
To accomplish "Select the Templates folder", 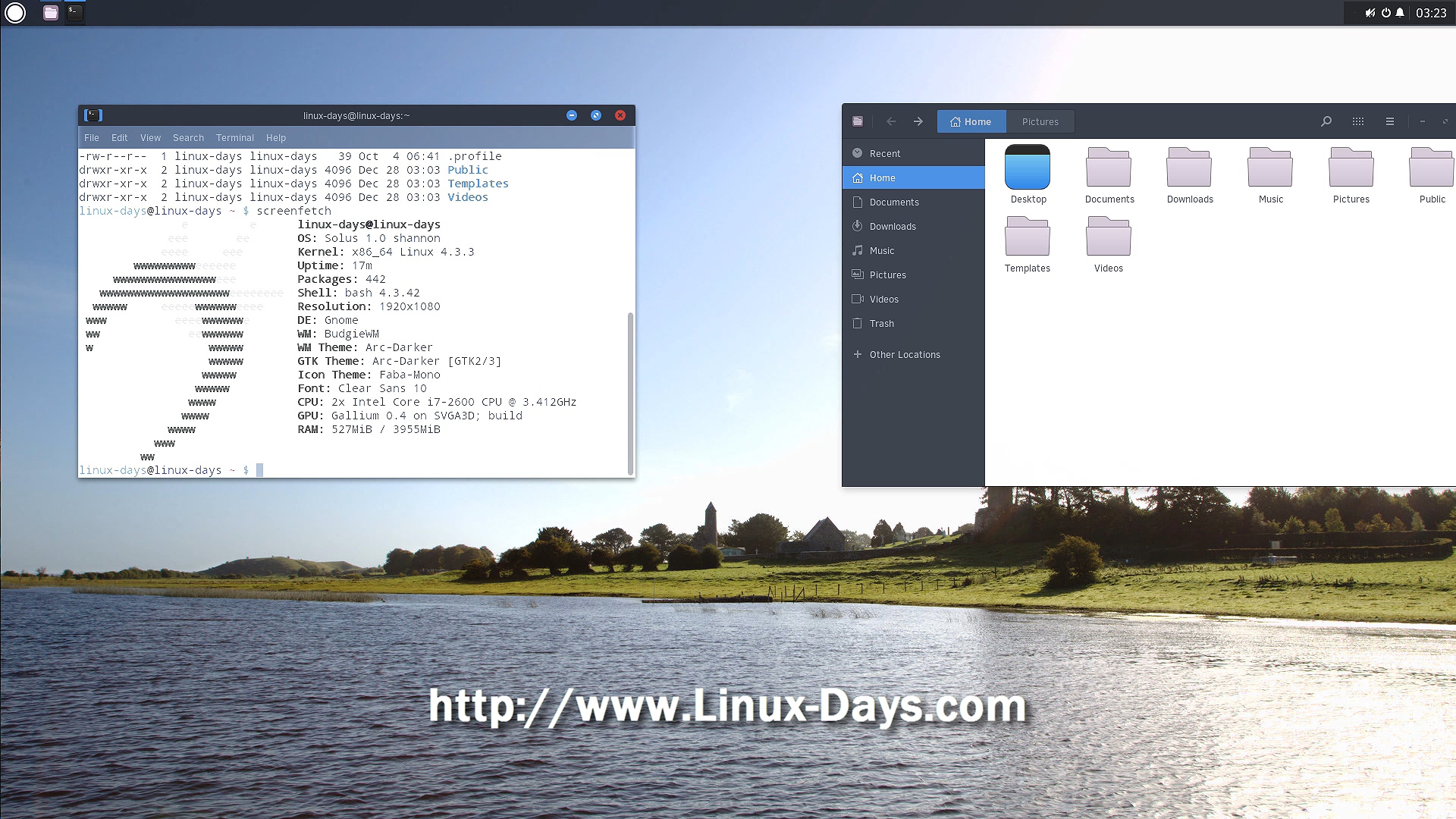I will tap(1028, 237).
